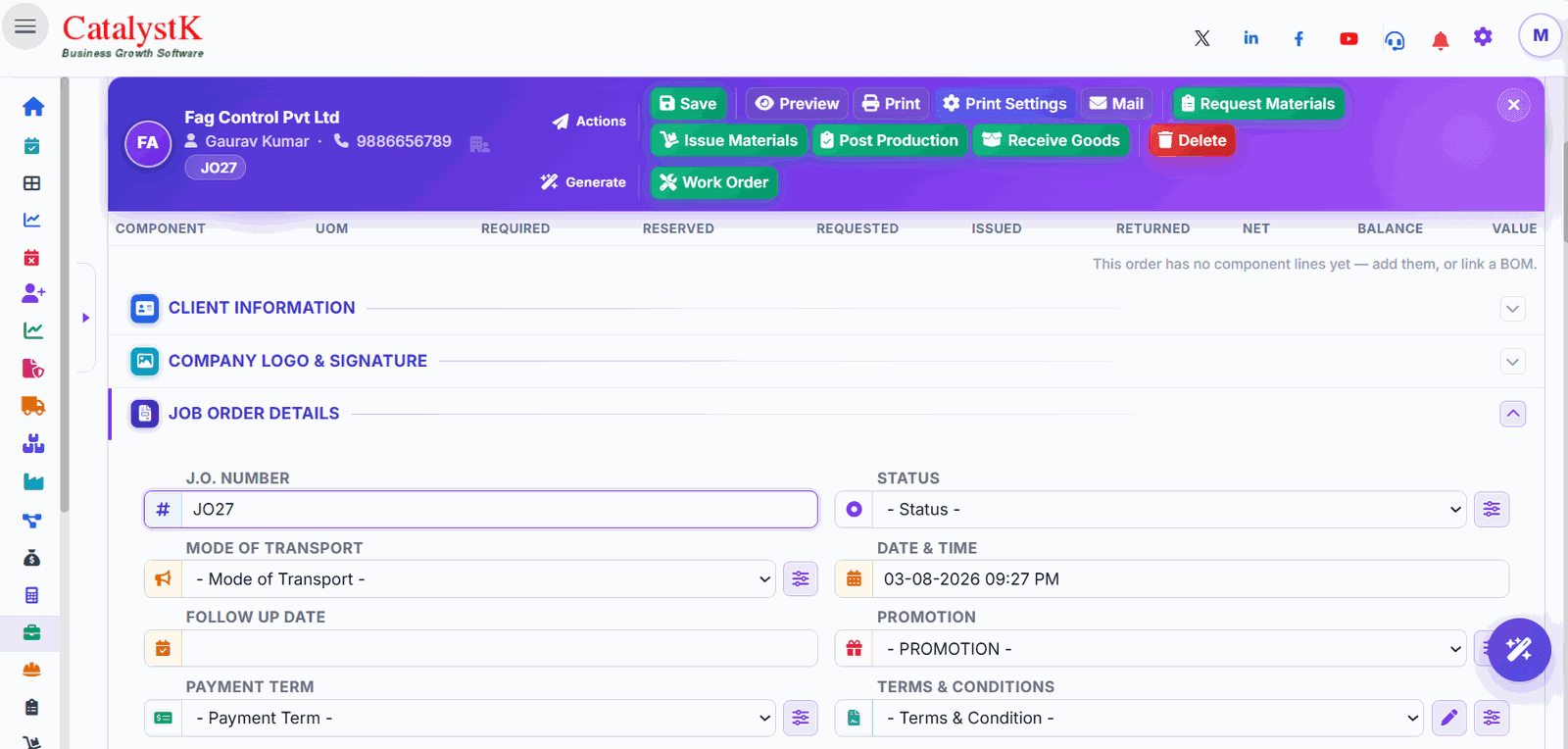The width and height of the screenshot is (1568, 749).
Task: Click the Print button
Action: coord(891,104)
